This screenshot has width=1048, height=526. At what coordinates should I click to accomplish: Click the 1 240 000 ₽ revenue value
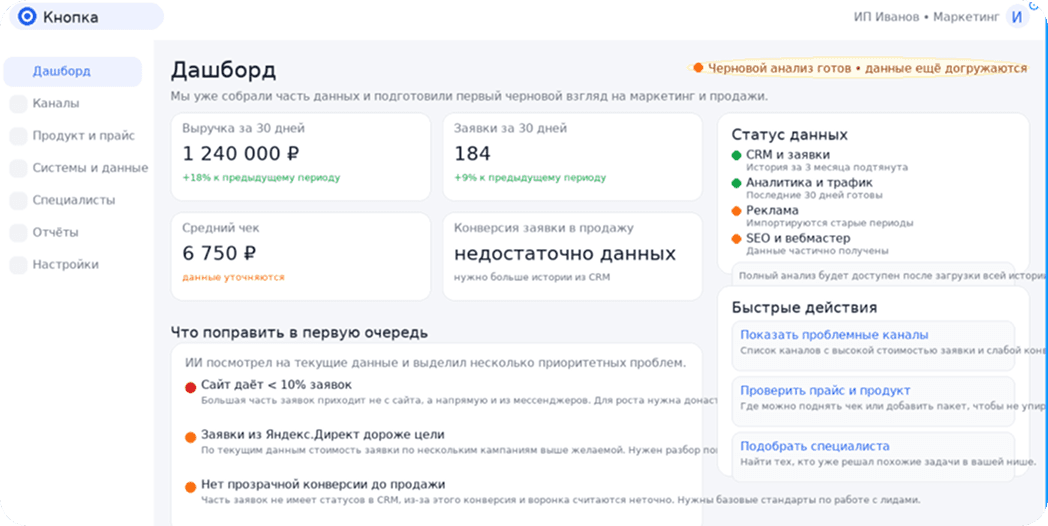tap(241, 154)
